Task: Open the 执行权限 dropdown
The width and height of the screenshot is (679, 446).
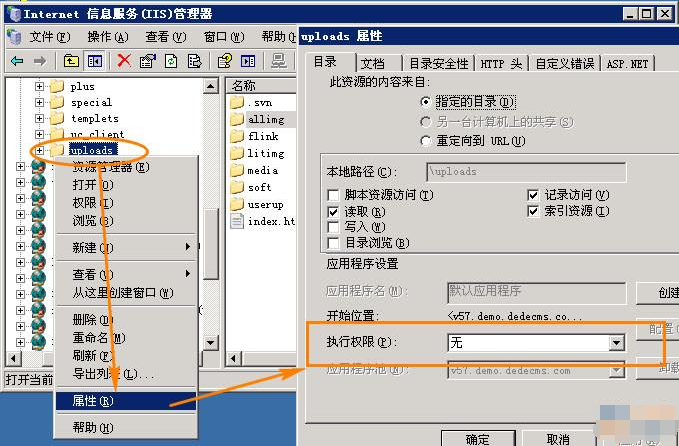Action: [617, 343]
